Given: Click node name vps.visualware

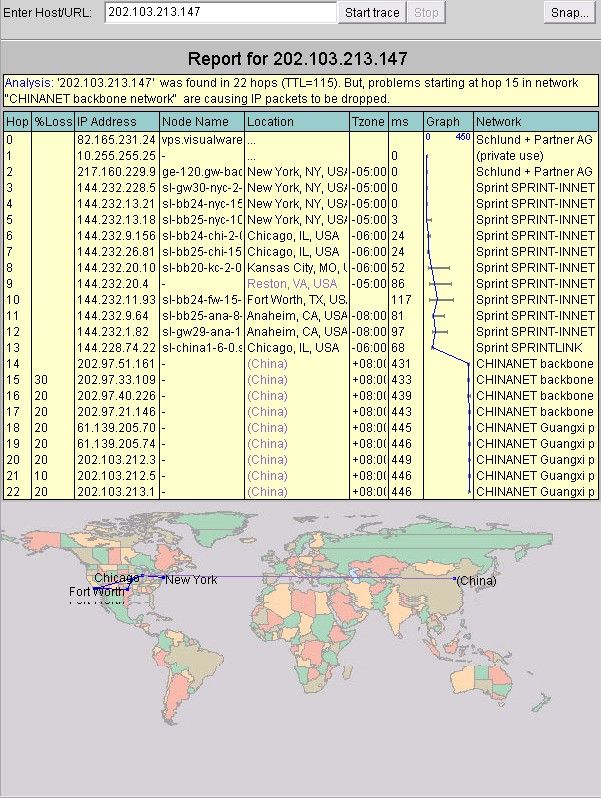Looking at the screenshot, I should 202,139.
